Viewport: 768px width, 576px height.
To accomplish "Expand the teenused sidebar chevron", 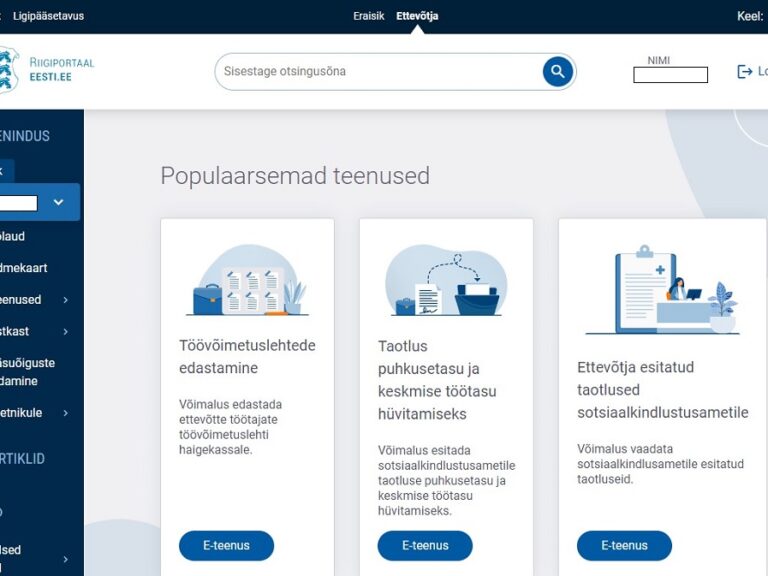I will tap(66, 300).
